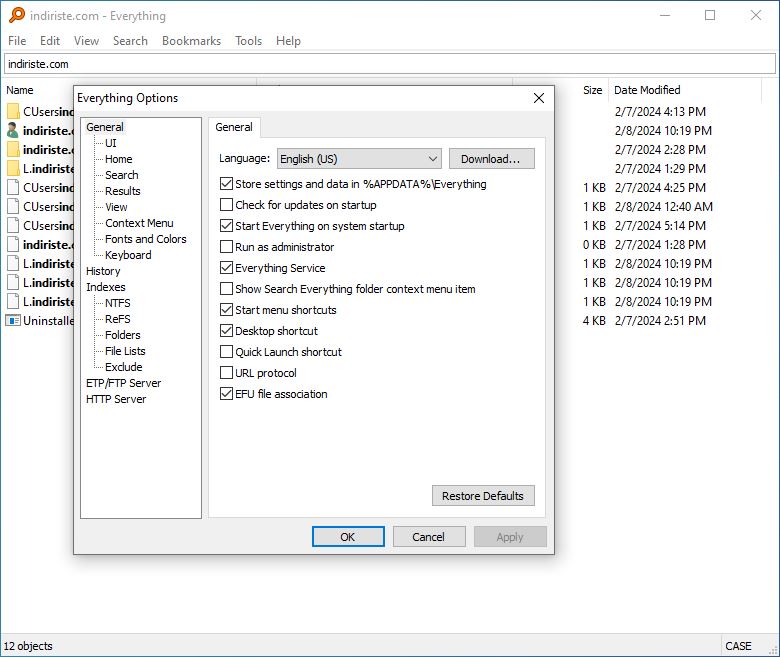Sort results by the Size column header
780x657 pixels.
(592, 90)
